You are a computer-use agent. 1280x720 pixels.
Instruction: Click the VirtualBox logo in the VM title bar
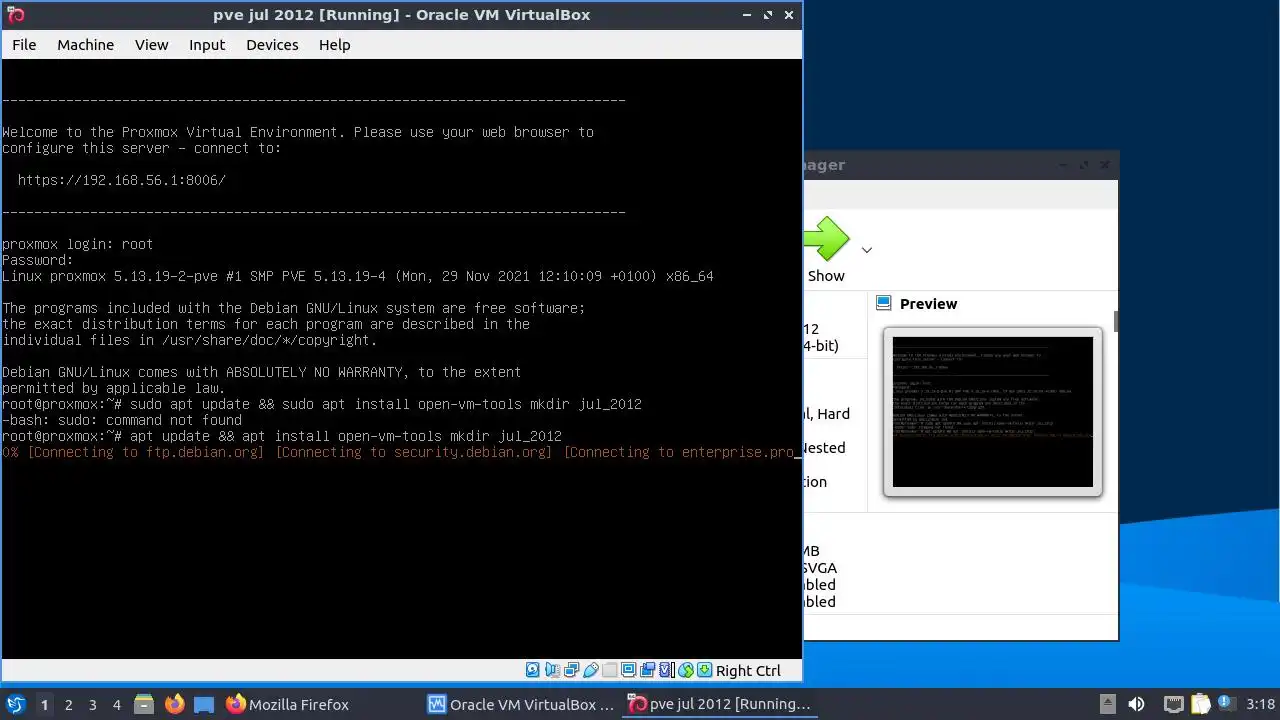[15, 15]
